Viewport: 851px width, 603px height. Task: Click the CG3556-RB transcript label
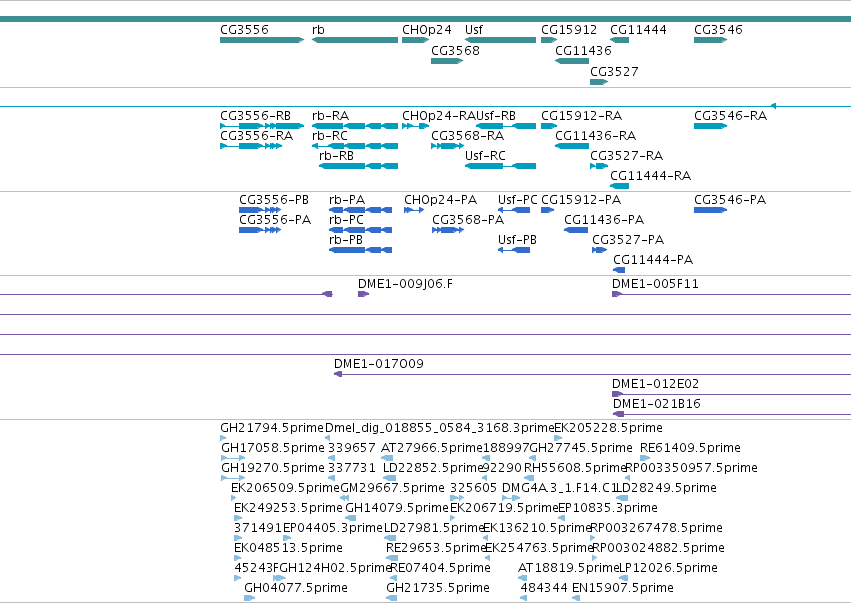tap(256, 116)
